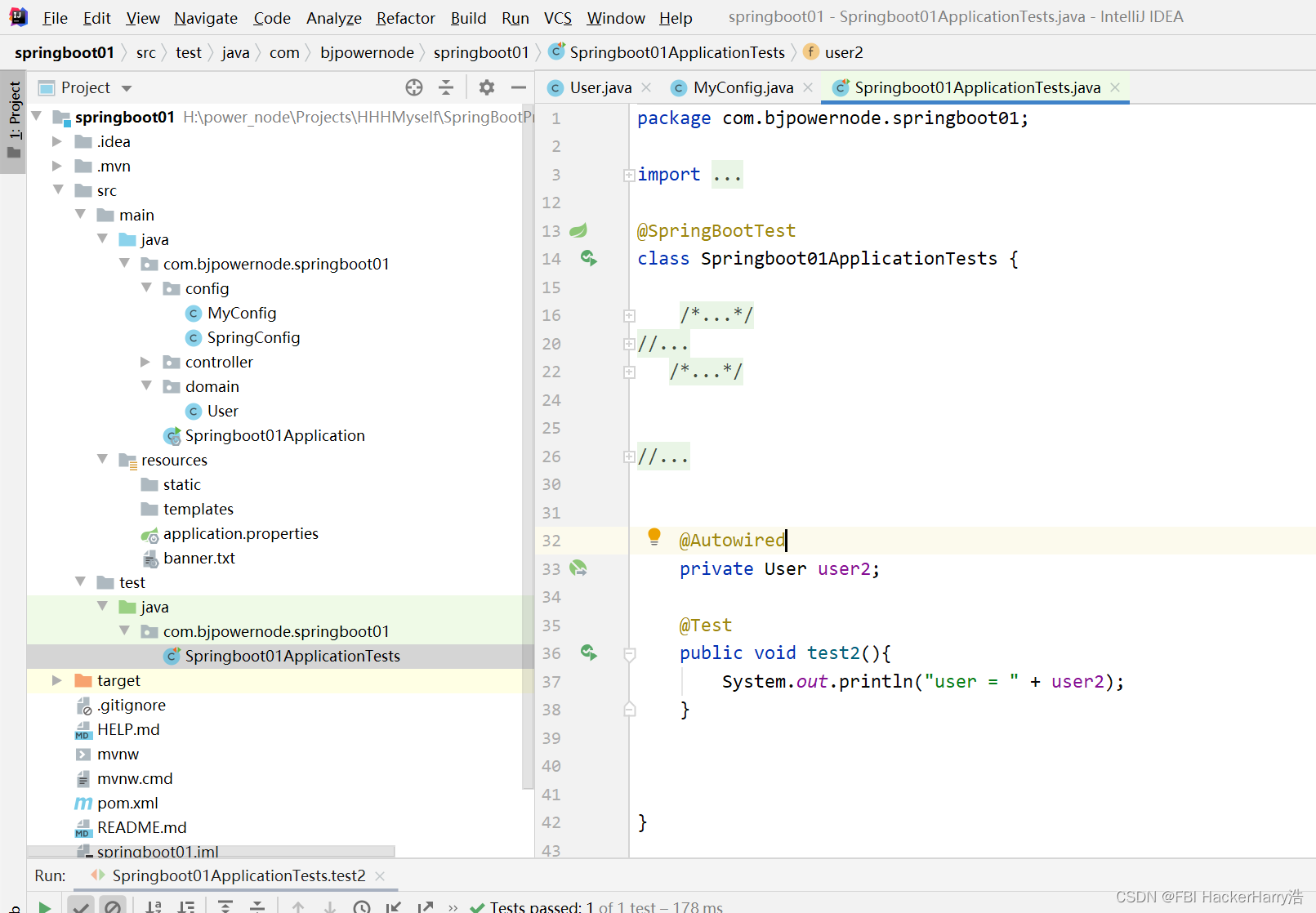
Task: Click sort alphabetically icon in Run toolbar
Action: (x=154, y=906)
